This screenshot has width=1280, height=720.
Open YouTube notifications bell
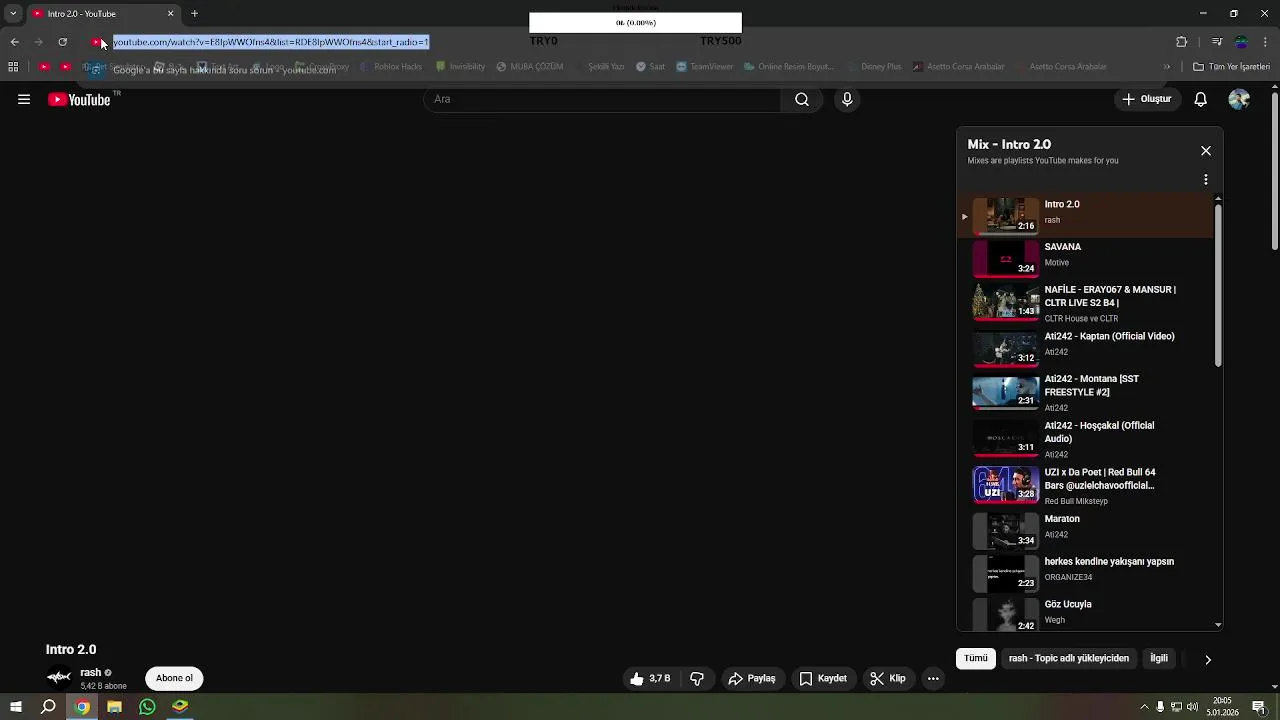tap(1200, 99)
